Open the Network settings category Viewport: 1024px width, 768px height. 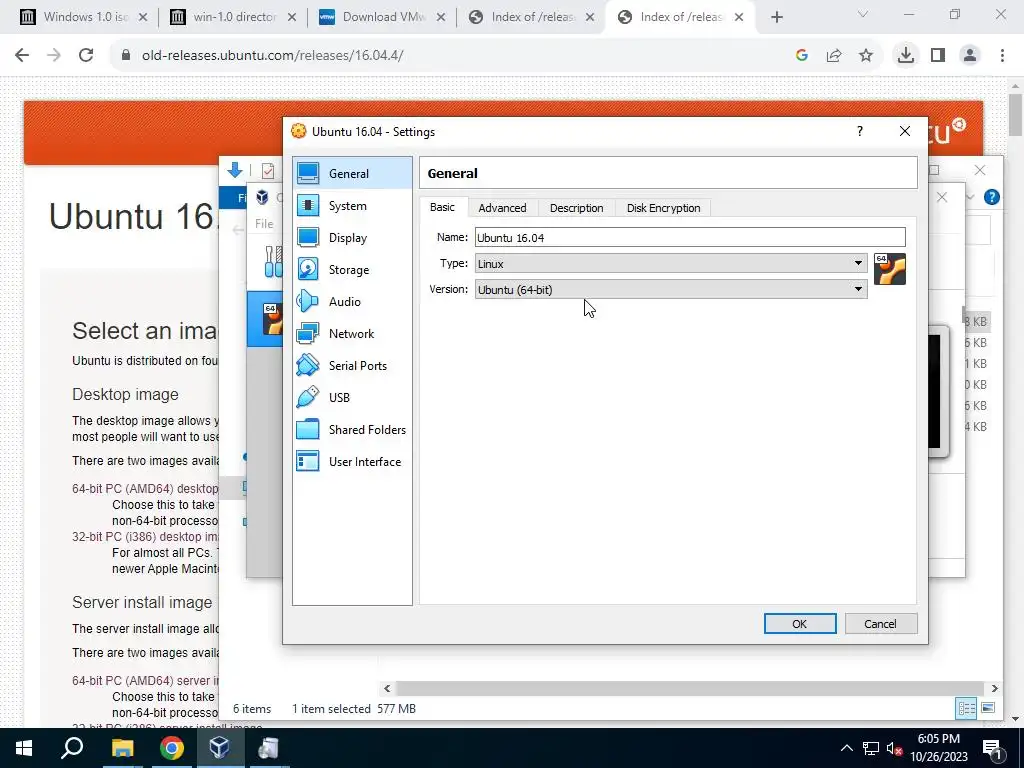click(x=353, y=334)
